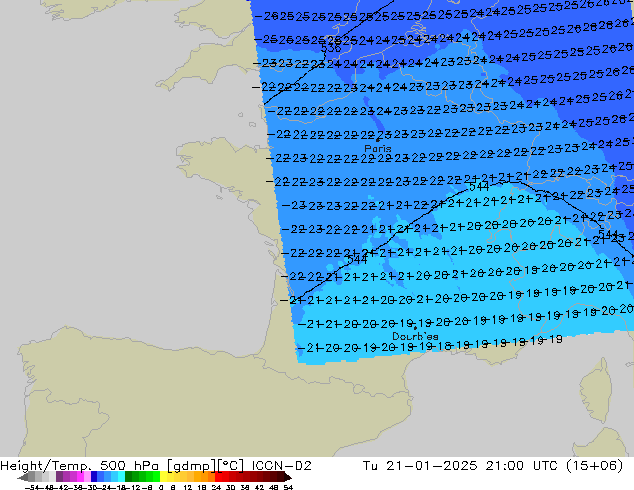Image resolution: width=634 pixels, height=490 pixels.
Task: Click the legend's left gray arrow end
Action: tap(22, 477)
